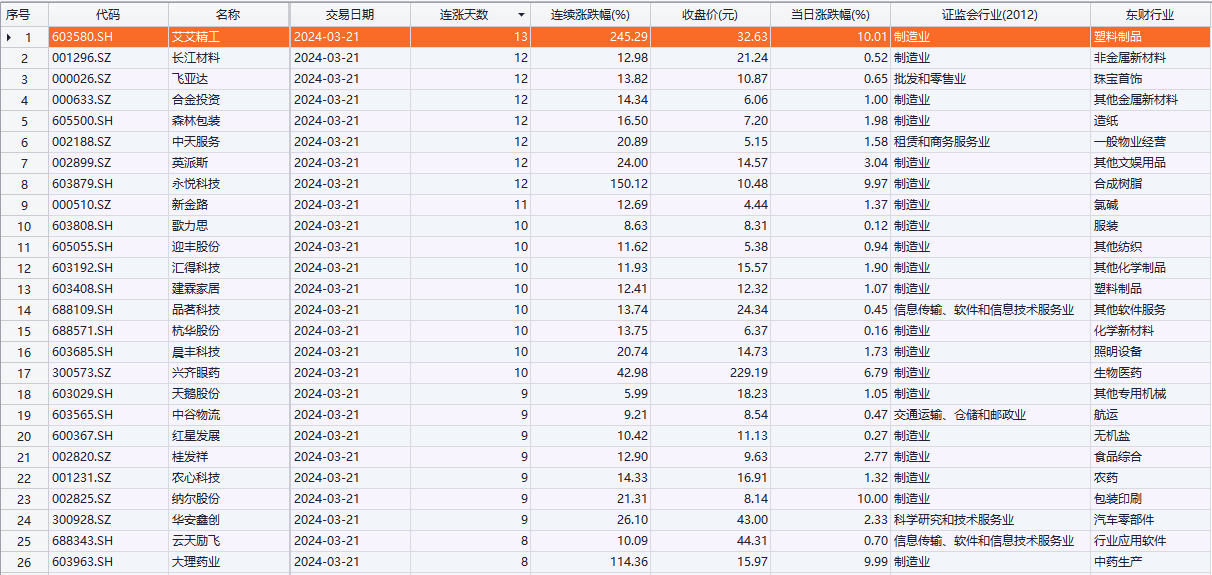Click the 229.19 closing price cell
Screen dimensions: 1212x575
point(709,373)
